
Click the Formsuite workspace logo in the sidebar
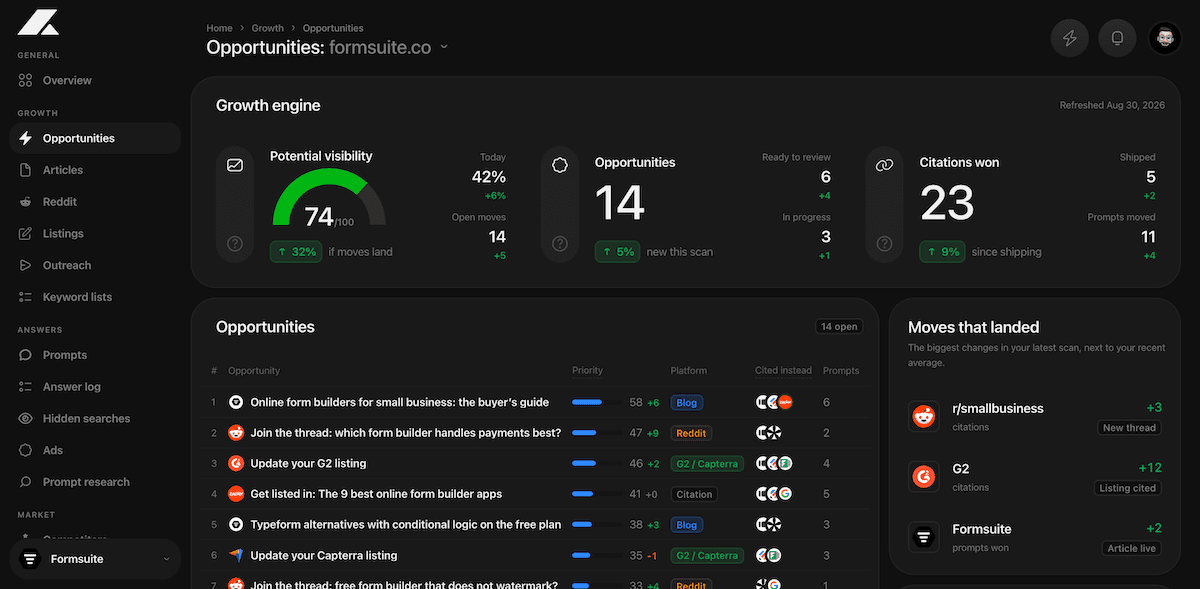click(30, 559)
